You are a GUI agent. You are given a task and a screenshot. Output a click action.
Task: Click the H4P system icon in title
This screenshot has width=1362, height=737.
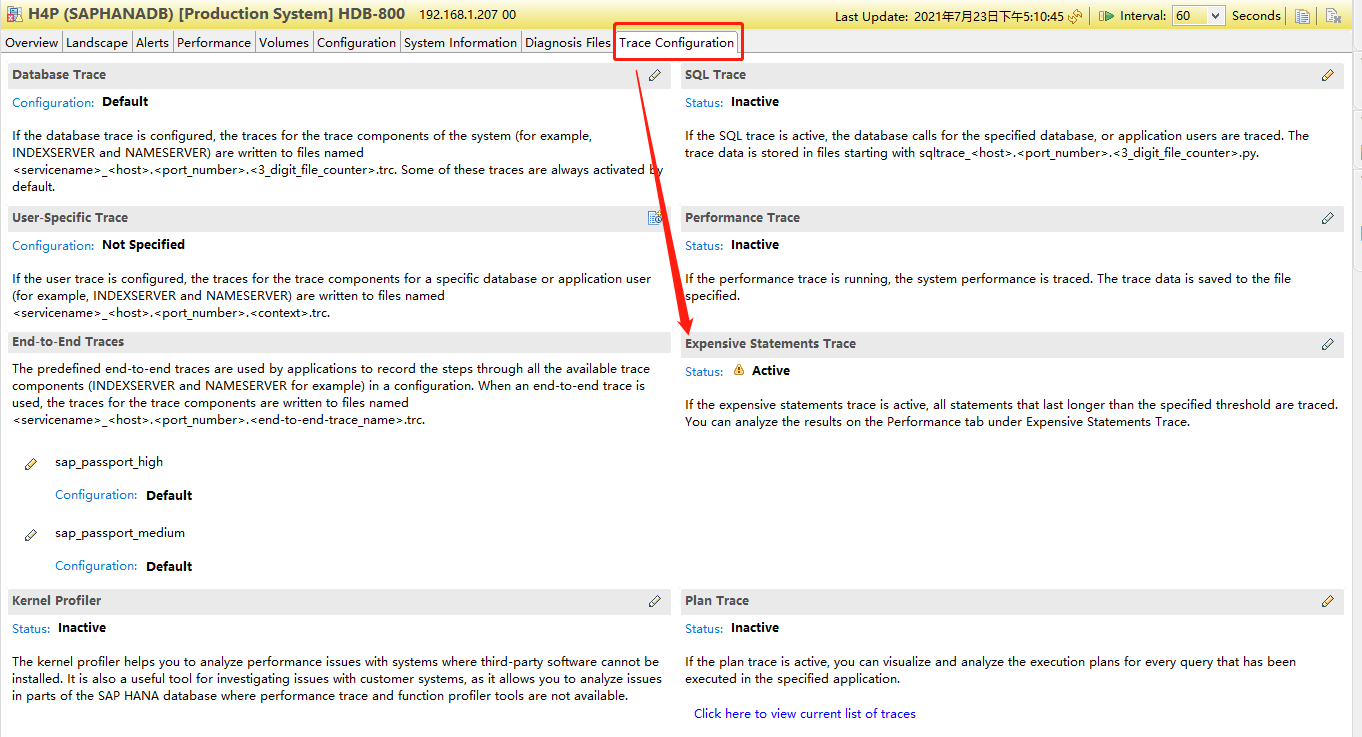[x=14, y=15]
